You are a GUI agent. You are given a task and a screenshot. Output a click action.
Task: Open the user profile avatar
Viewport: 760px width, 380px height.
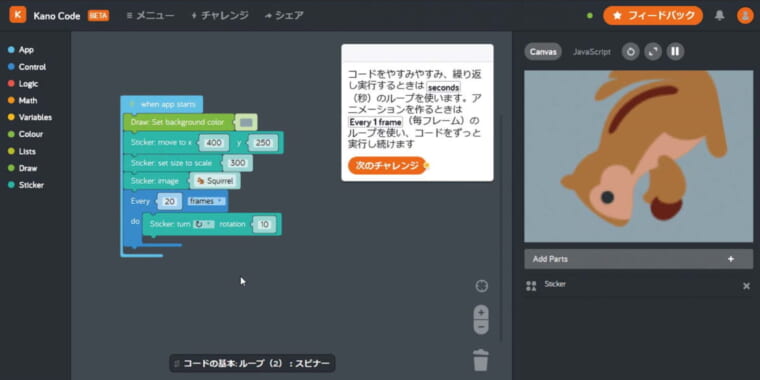coord(745,16)
